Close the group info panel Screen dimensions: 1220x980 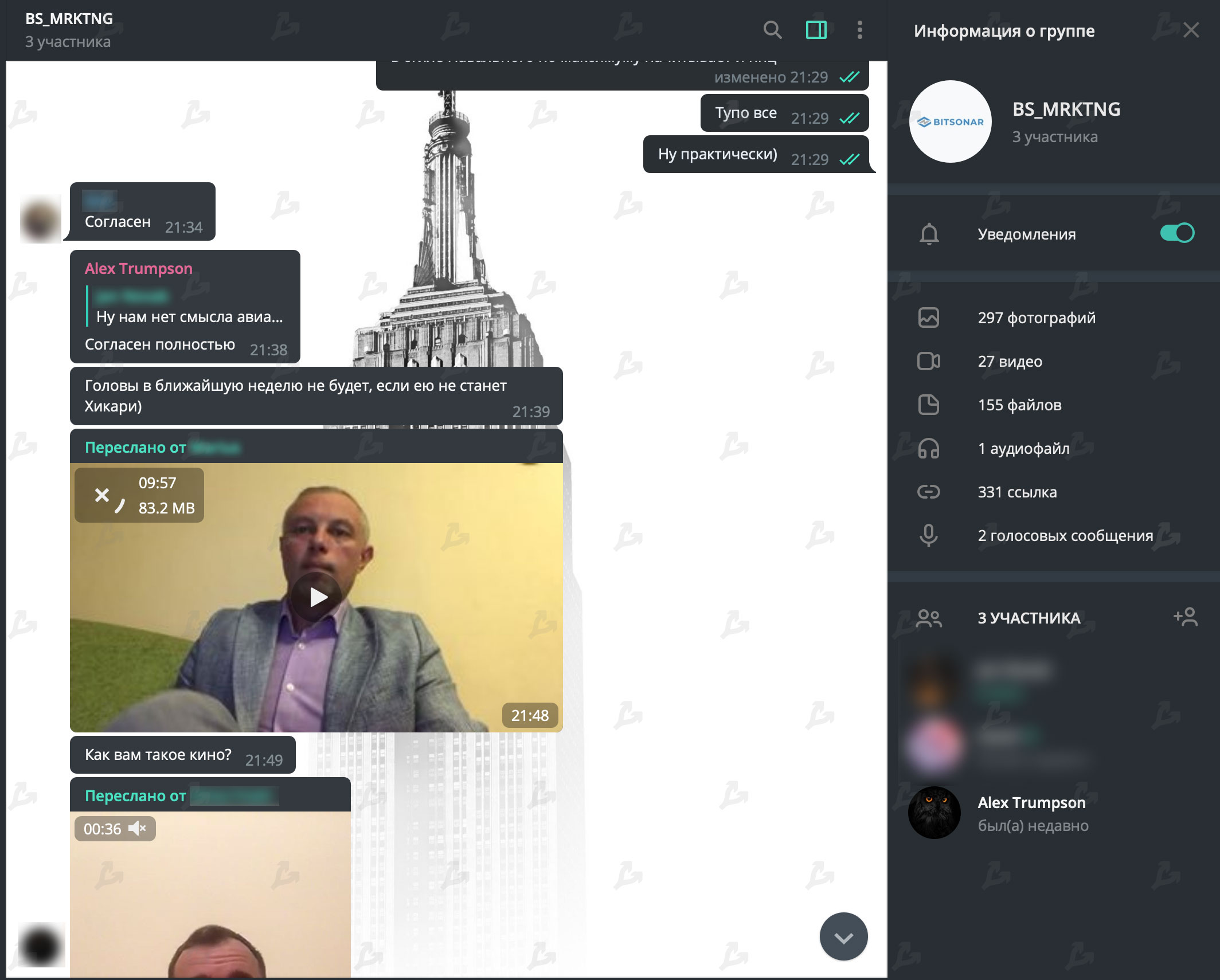[1191, 30]
